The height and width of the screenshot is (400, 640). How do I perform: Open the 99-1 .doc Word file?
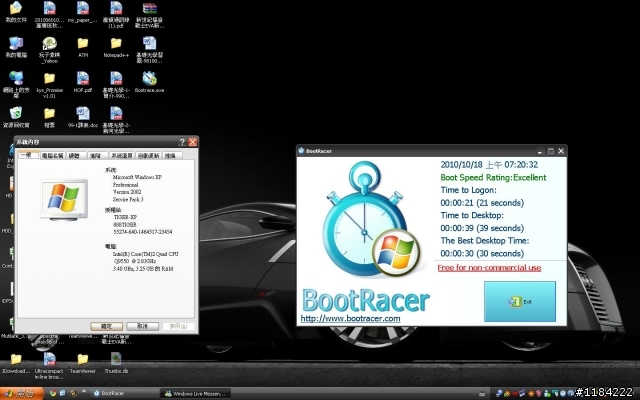82,117
